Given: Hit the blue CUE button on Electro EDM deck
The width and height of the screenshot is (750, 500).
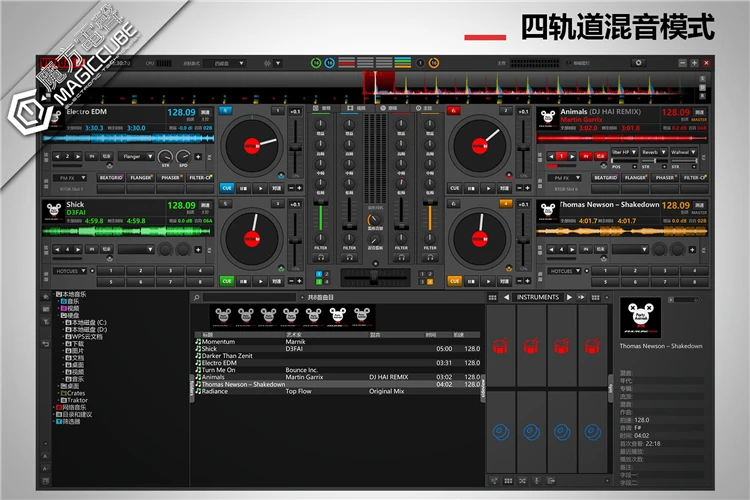Looking at the screenshot, I should [227, 188].
